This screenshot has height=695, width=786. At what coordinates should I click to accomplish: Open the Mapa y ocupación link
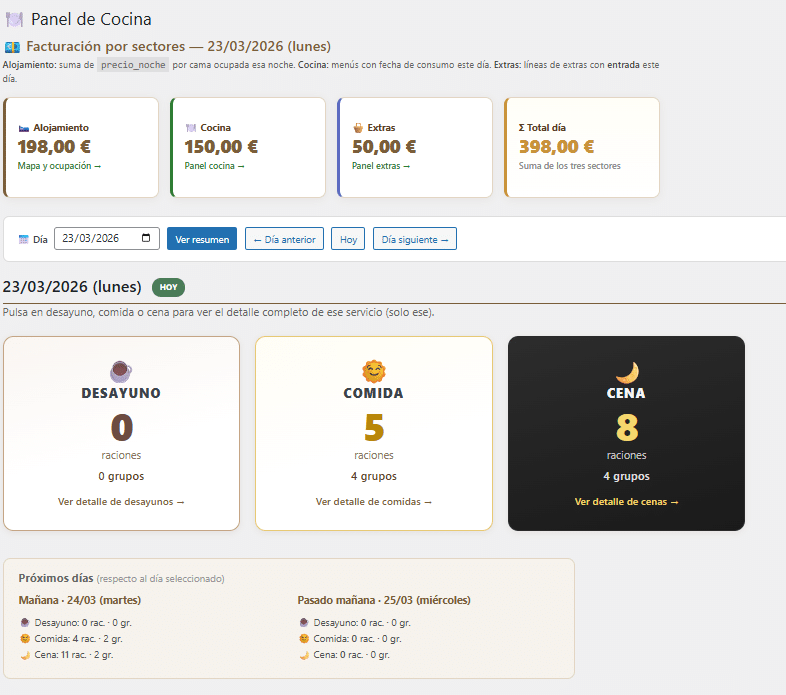pyautogui.click(x=59, y=166)
